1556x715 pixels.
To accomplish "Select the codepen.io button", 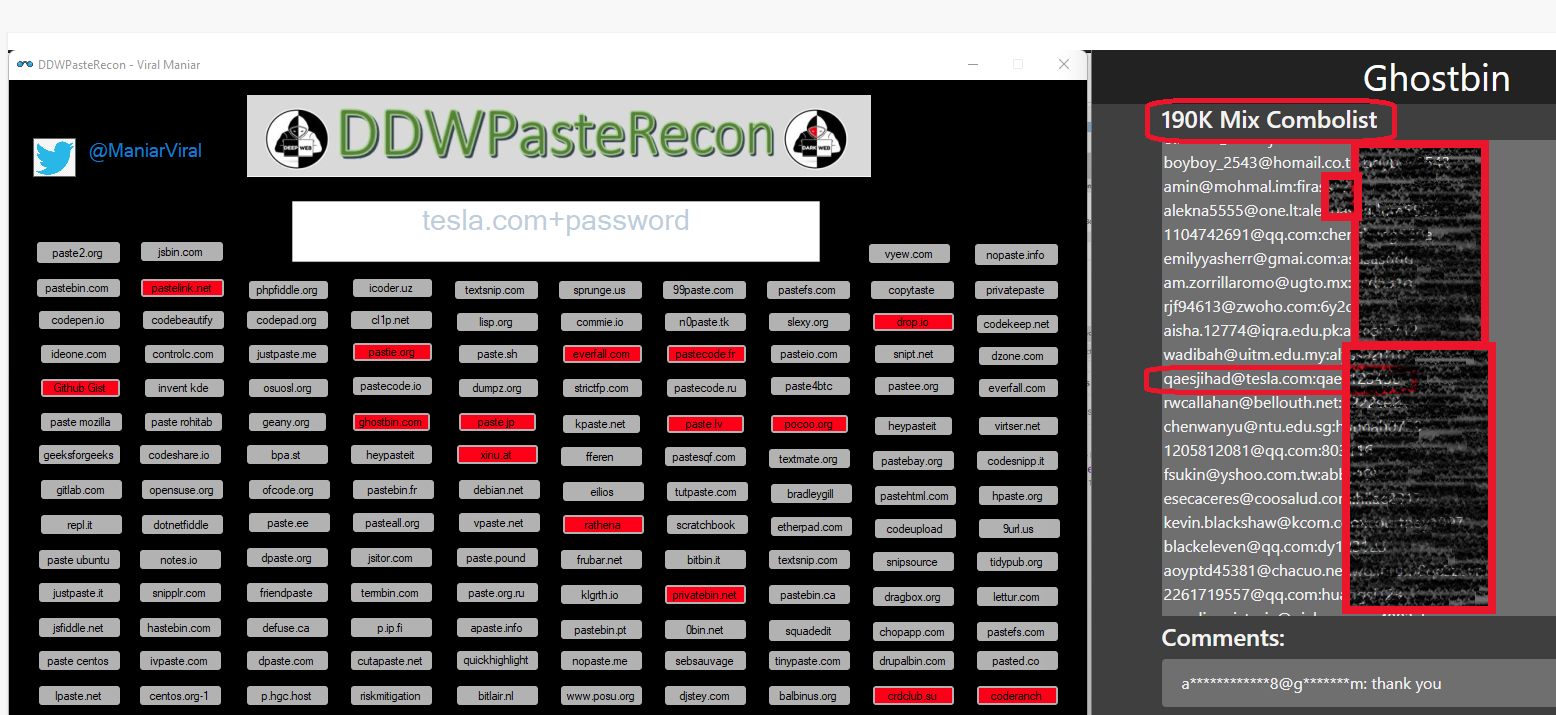I will [79, 320].
